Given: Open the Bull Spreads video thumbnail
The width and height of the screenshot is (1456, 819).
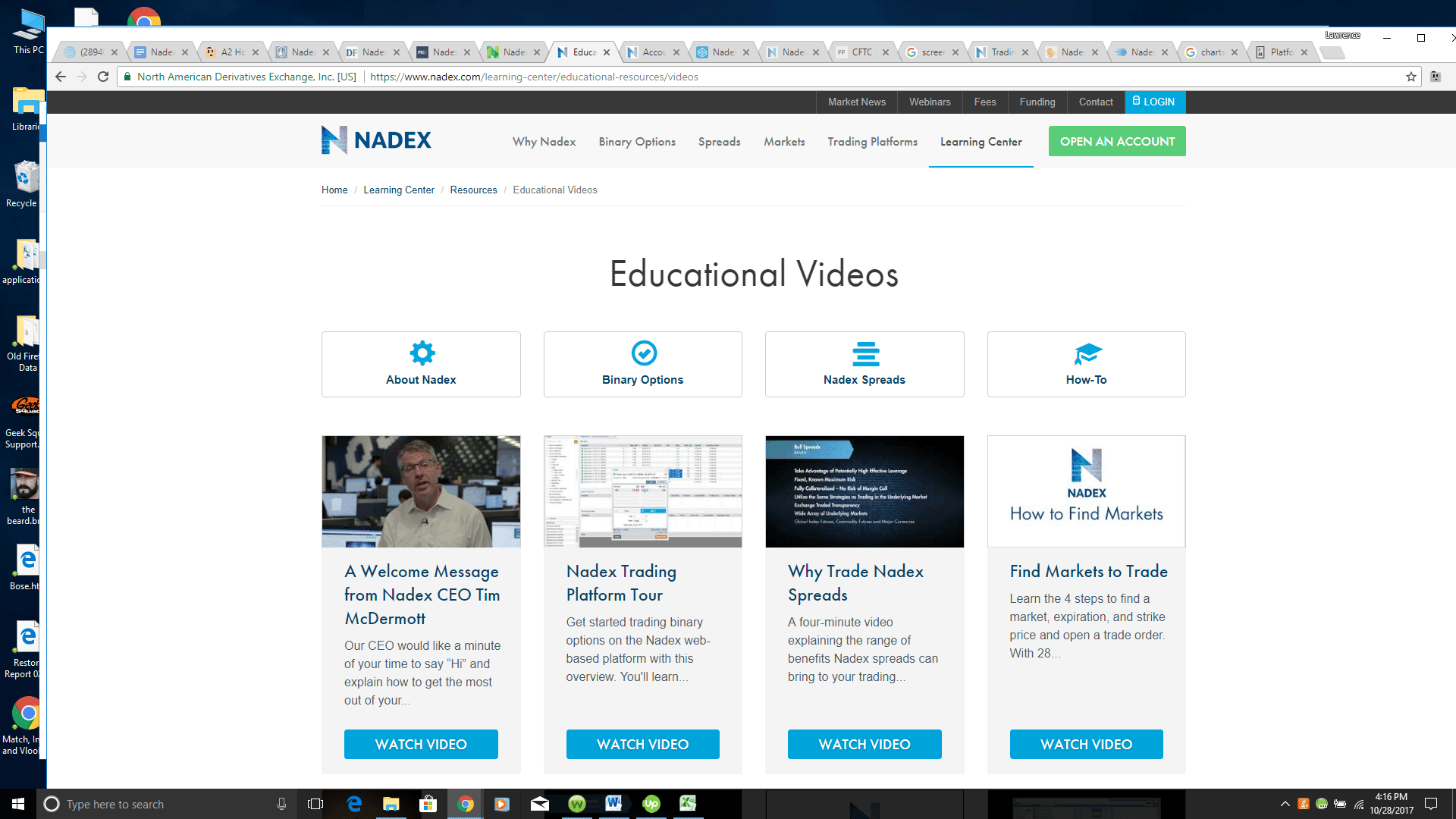Looking at the screenshot, I should 864,491.
